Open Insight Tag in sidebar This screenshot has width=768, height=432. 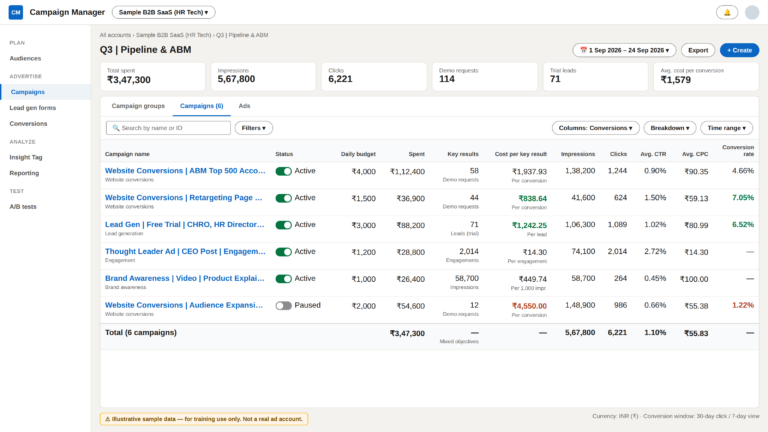click(26, 157)
